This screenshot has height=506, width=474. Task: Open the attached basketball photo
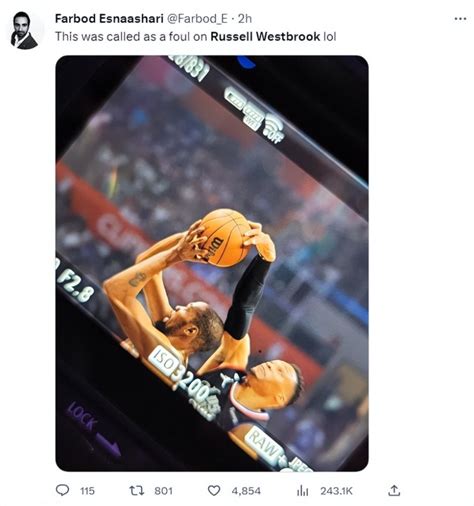pyautogui.click(x=212, y=263)
